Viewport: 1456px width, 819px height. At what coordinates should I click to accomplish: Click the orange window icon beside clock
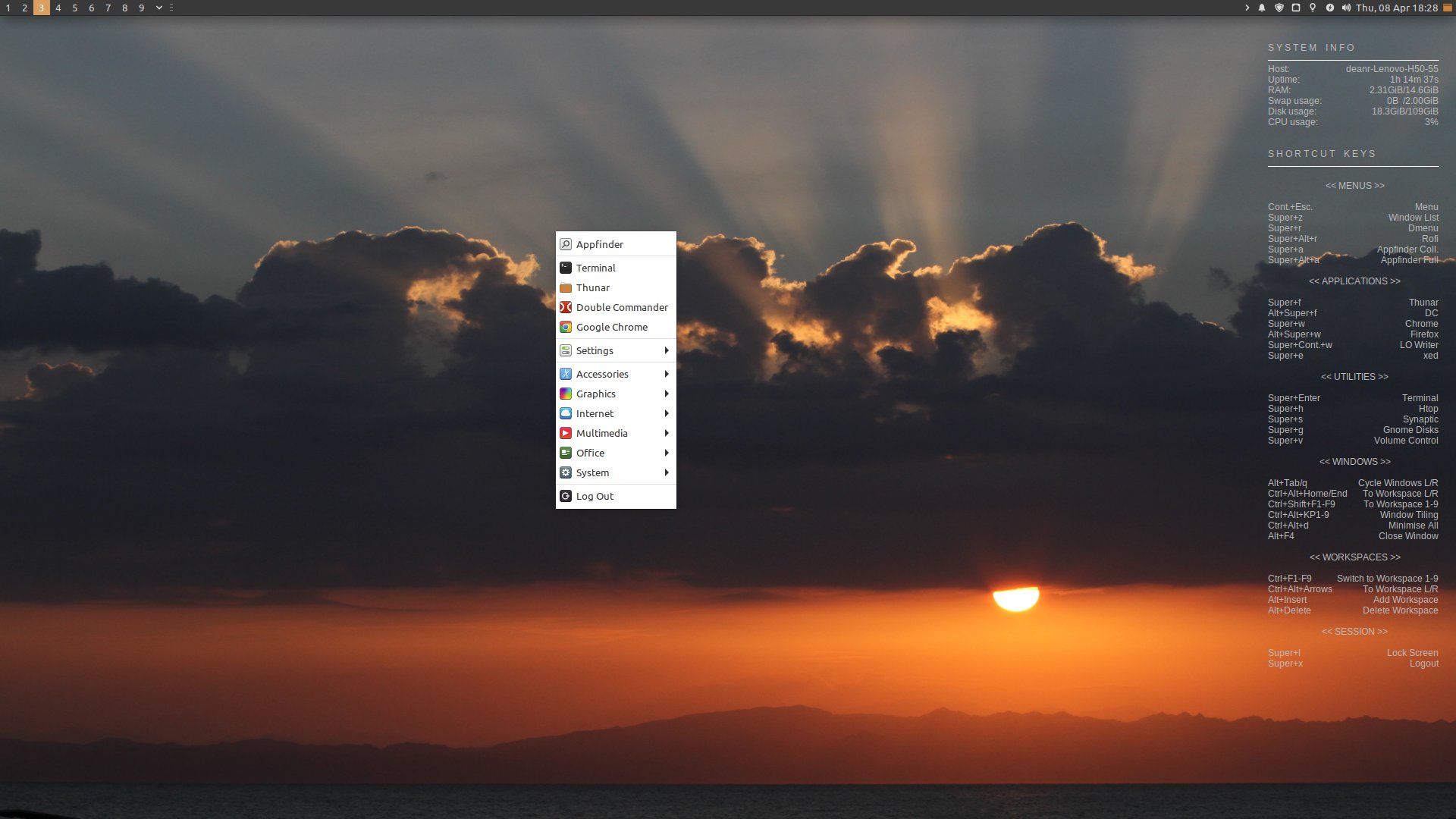(x=1447, y=8)
